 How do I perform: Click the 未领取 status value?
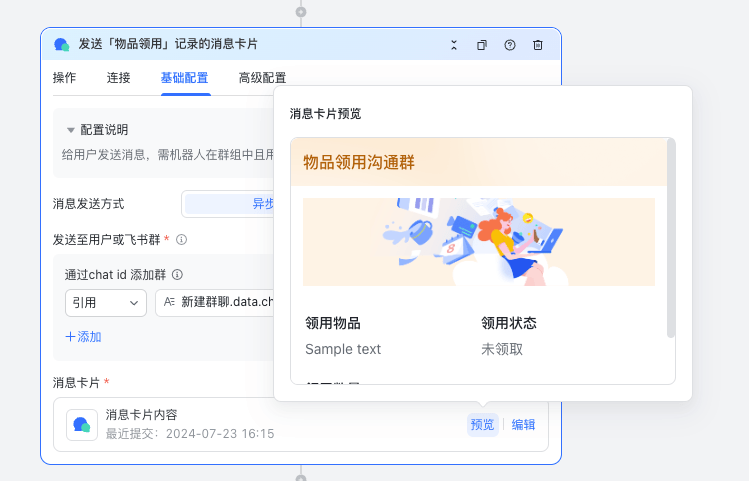pos(502,349)
